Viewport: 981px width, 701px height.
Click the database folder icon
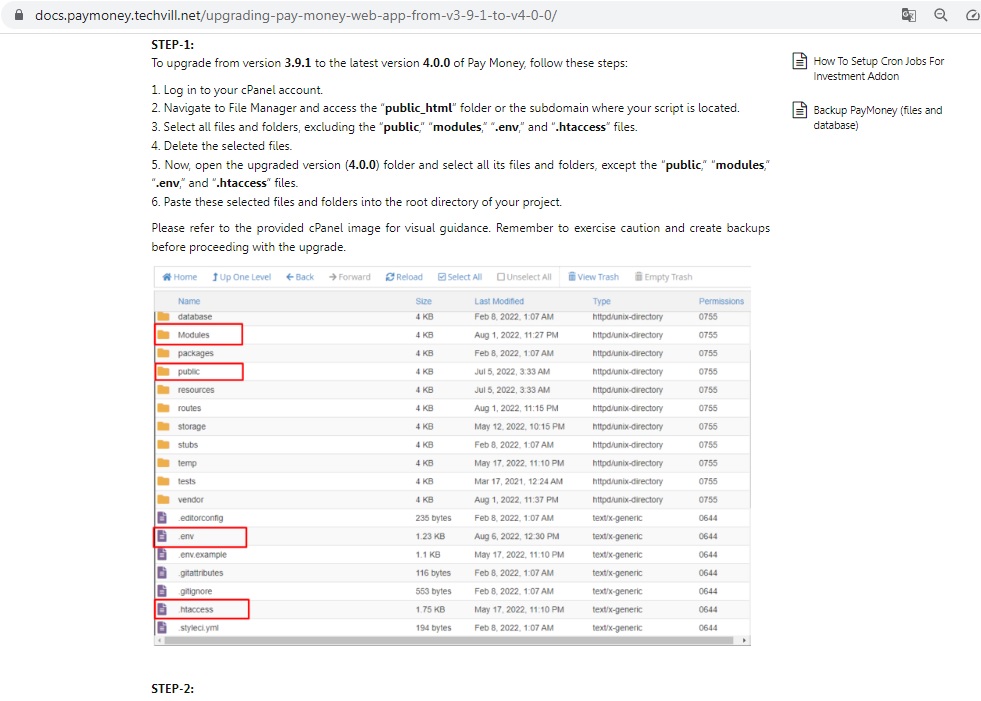pos(163,317)
